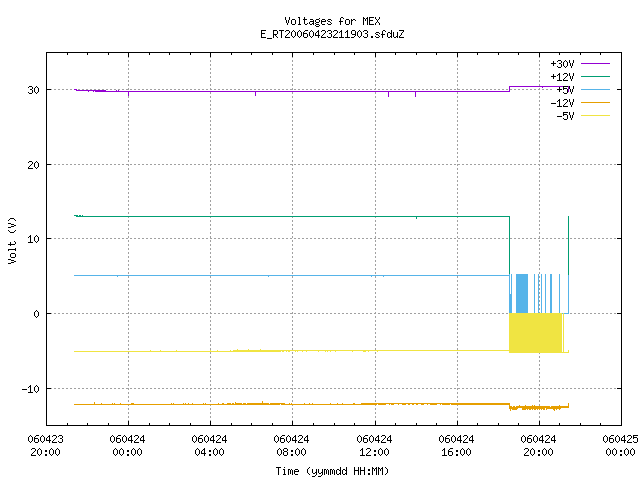The height and width of the screenshot is (480, 640).
Task: Click the yellow -5V oscillation block
Action: tap(536, 333)
